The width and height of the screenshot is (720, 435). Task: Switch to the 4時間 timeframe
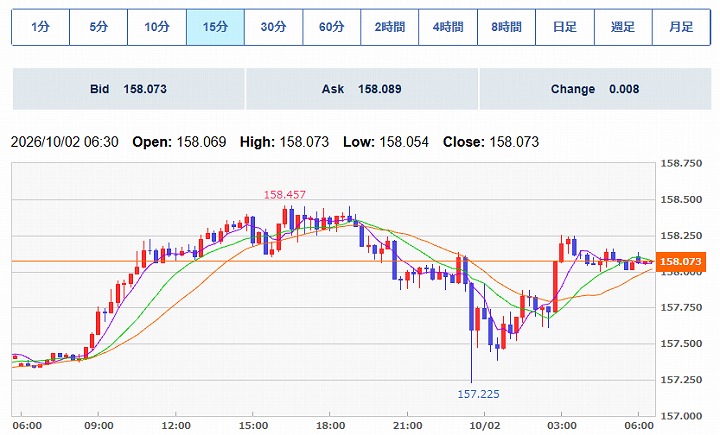coord(448,27)
